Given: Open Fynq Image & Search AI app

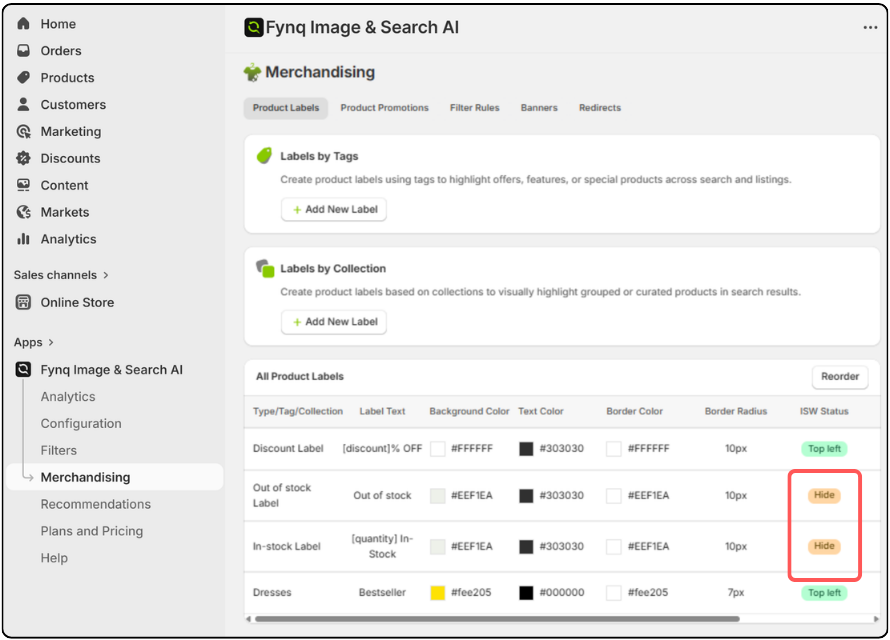Looking at the screenshot, I should tap(112, 370).
